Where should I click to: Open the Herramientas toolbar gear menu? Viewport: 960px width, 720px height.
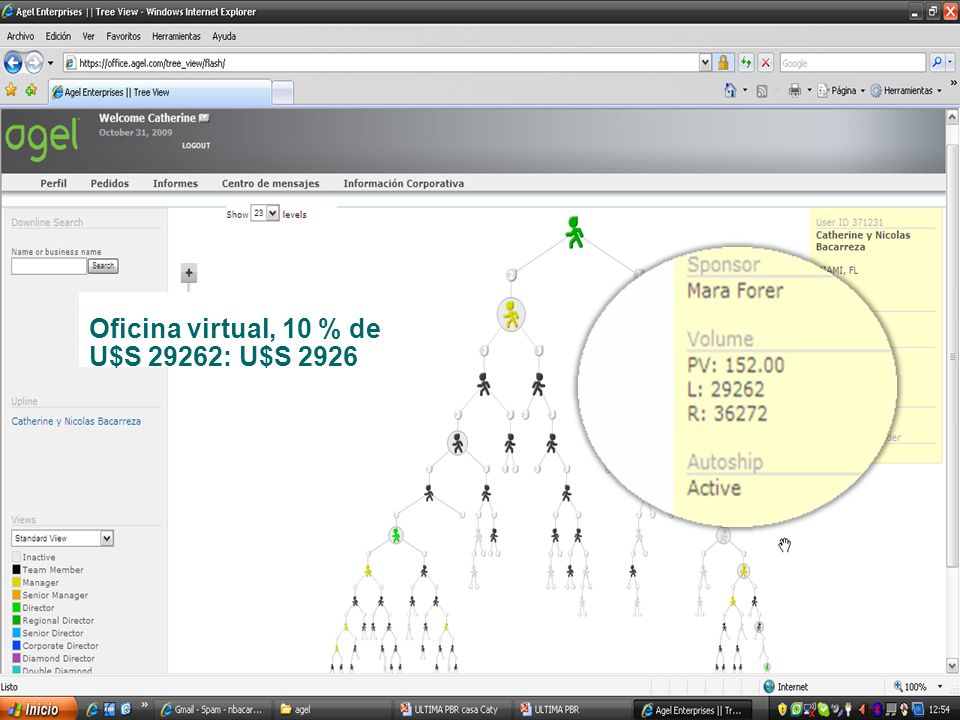pos(906,91)
